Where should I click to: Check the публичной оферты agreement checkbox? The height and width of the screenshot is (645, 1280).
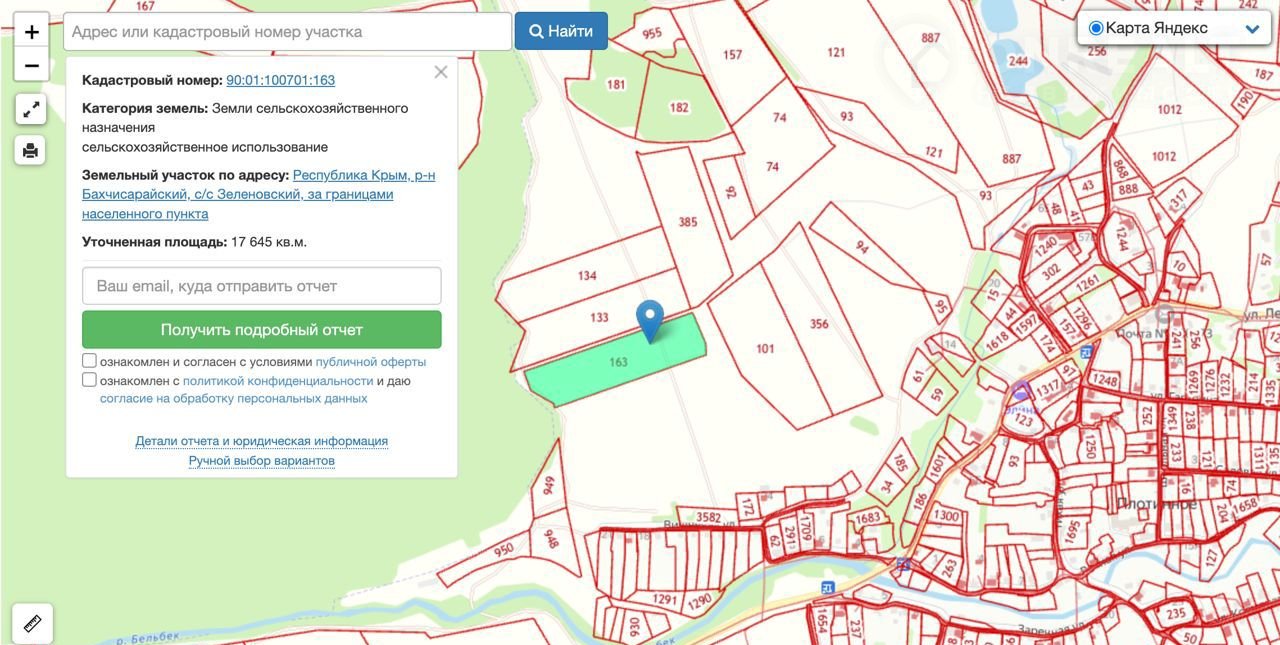click(x=90, y=361)
